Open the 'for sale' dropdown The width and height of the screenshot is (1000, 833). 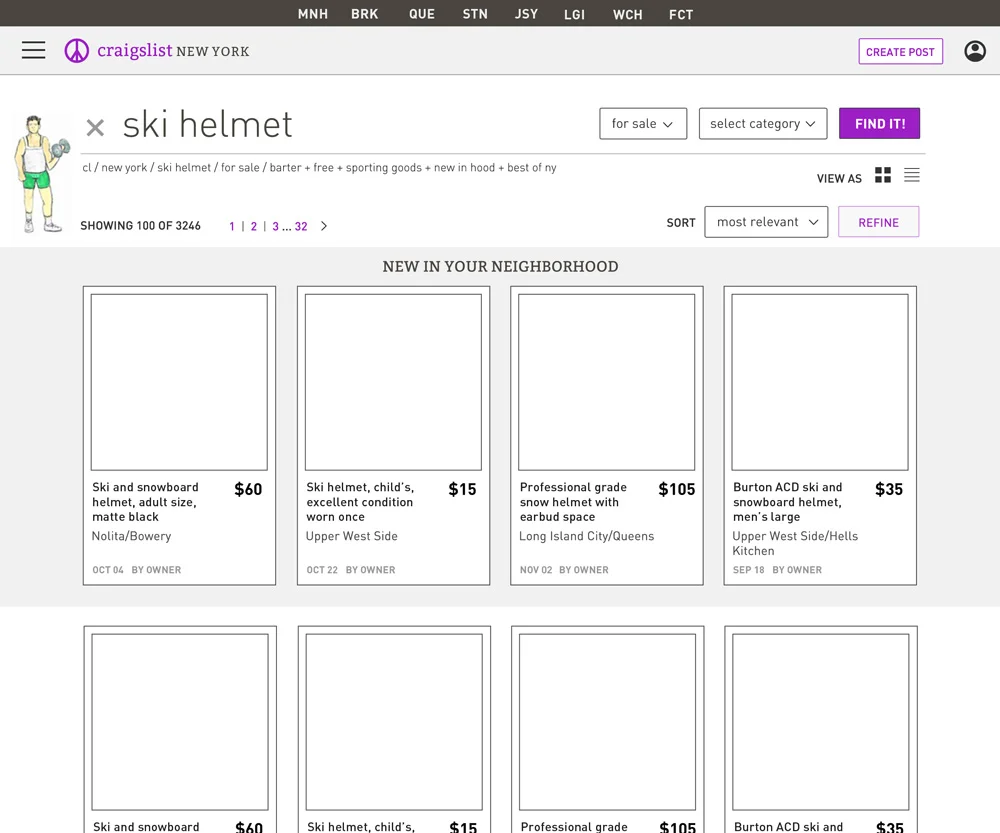pyautogui.click(x=642, y=124)
